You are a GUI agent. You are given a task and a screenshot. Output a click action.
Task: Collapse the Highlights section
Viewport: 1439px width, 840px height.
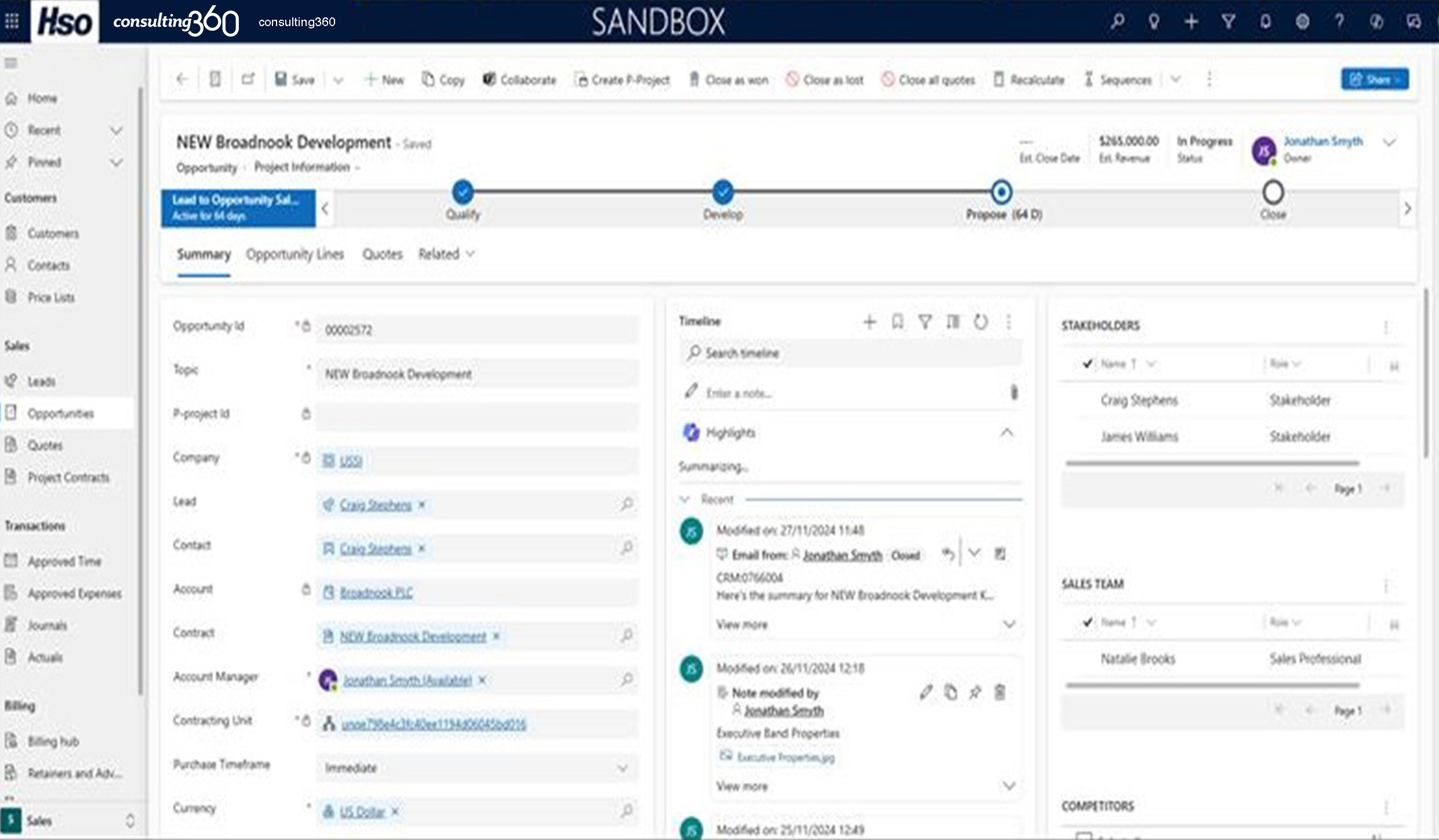[1006, 432]
